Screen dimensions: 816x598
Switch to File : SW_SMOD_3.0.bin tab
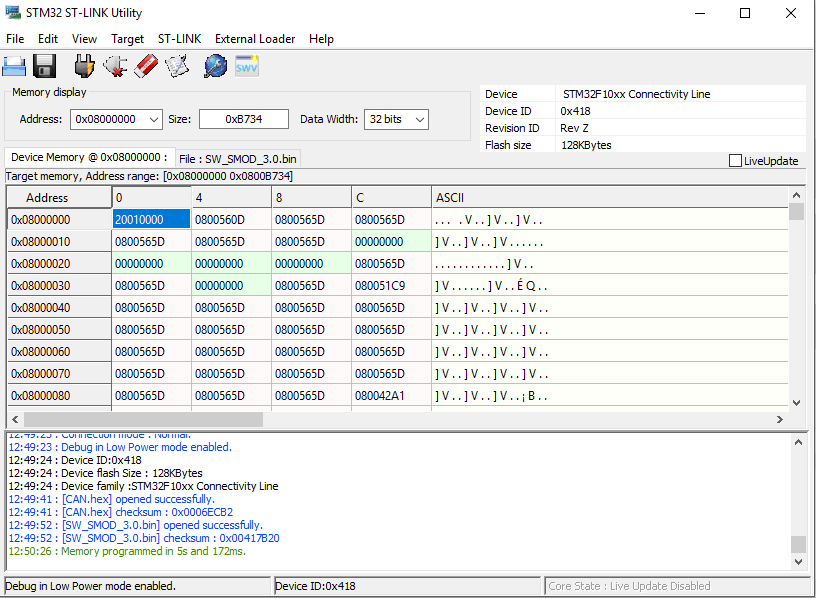(238, 159)
